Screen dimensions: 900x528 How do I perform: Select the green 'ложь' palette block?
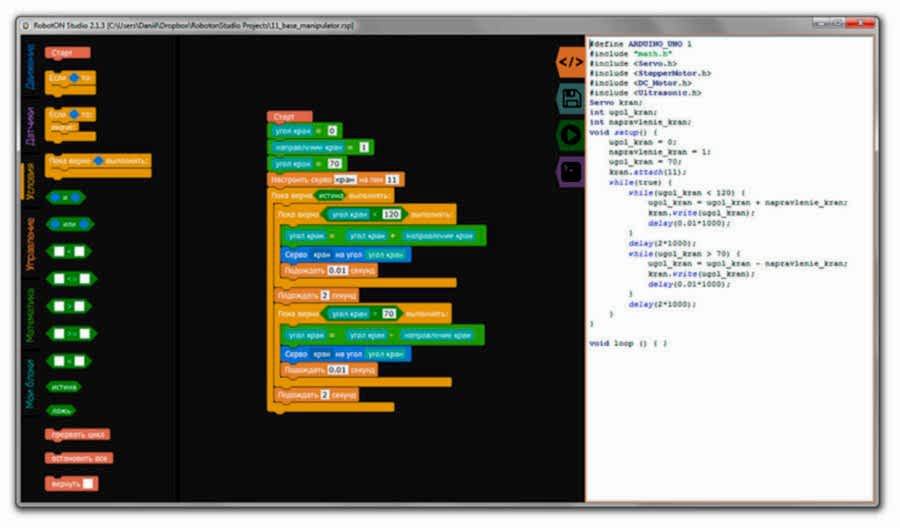tap(63, 410)
